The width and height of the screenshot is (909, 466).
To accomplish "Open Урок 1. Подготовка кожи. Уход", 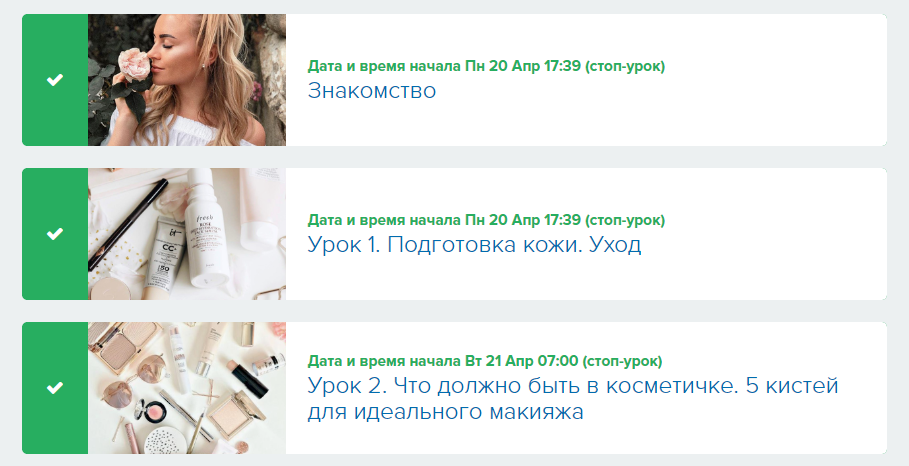I will pos(474,245).
